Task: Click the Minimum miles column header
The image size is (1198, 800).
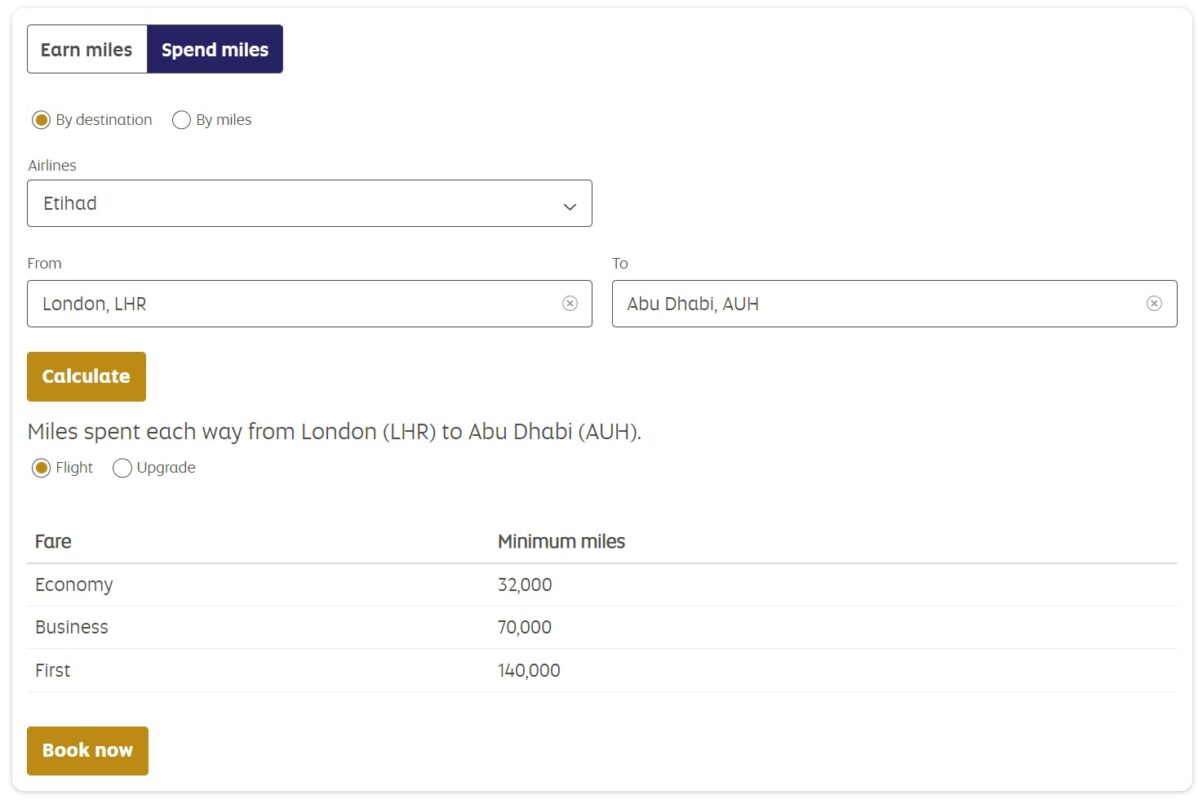Action: [561, 541]
